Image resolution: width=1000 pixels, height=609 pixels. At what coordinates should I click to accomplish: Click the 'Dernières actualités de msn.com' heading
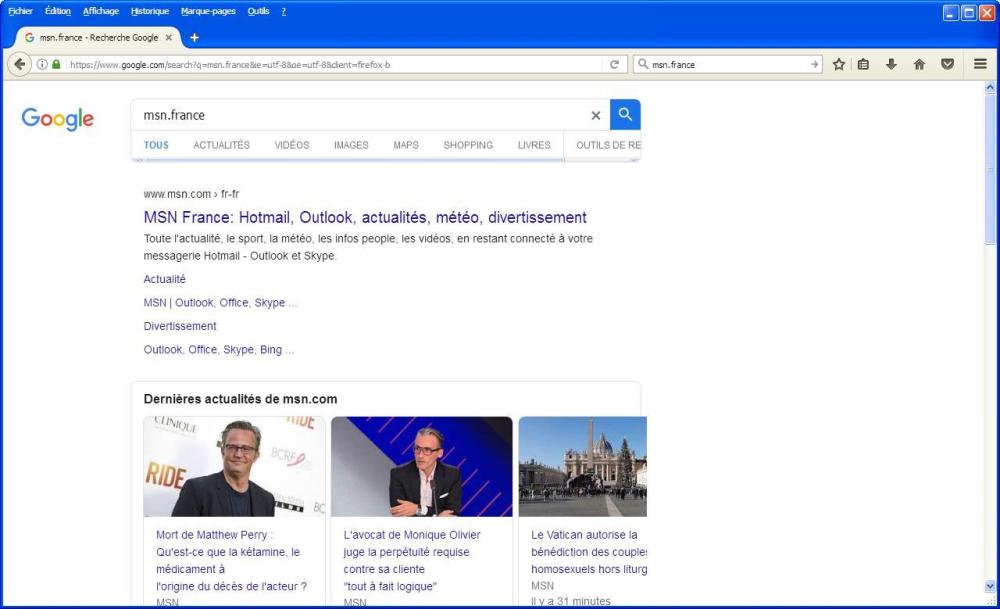[240, 399]
